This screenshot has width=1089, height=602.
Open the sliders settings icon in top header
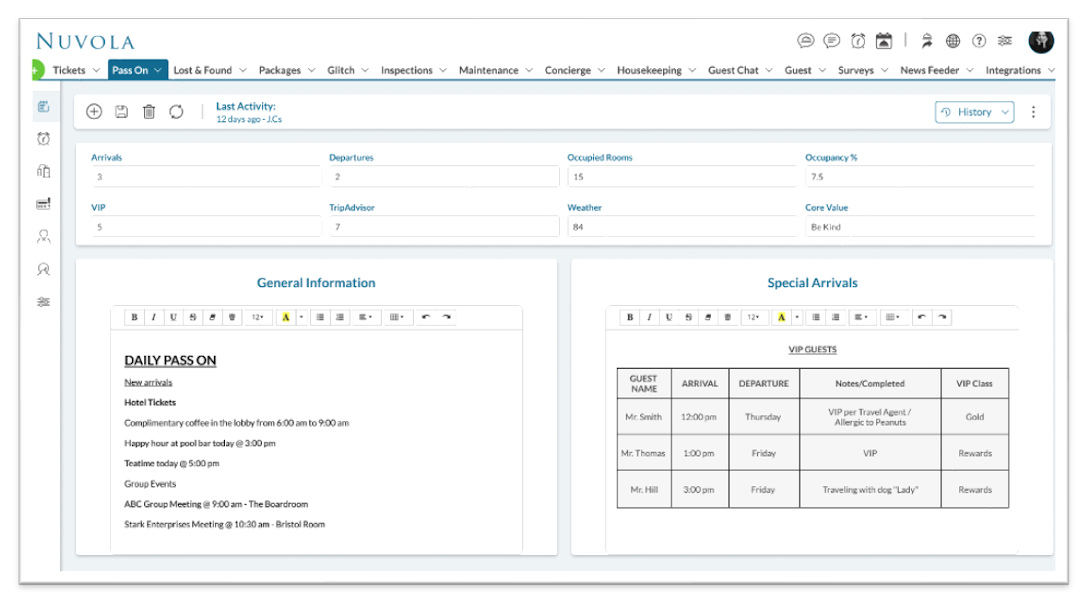[1005, 41]
